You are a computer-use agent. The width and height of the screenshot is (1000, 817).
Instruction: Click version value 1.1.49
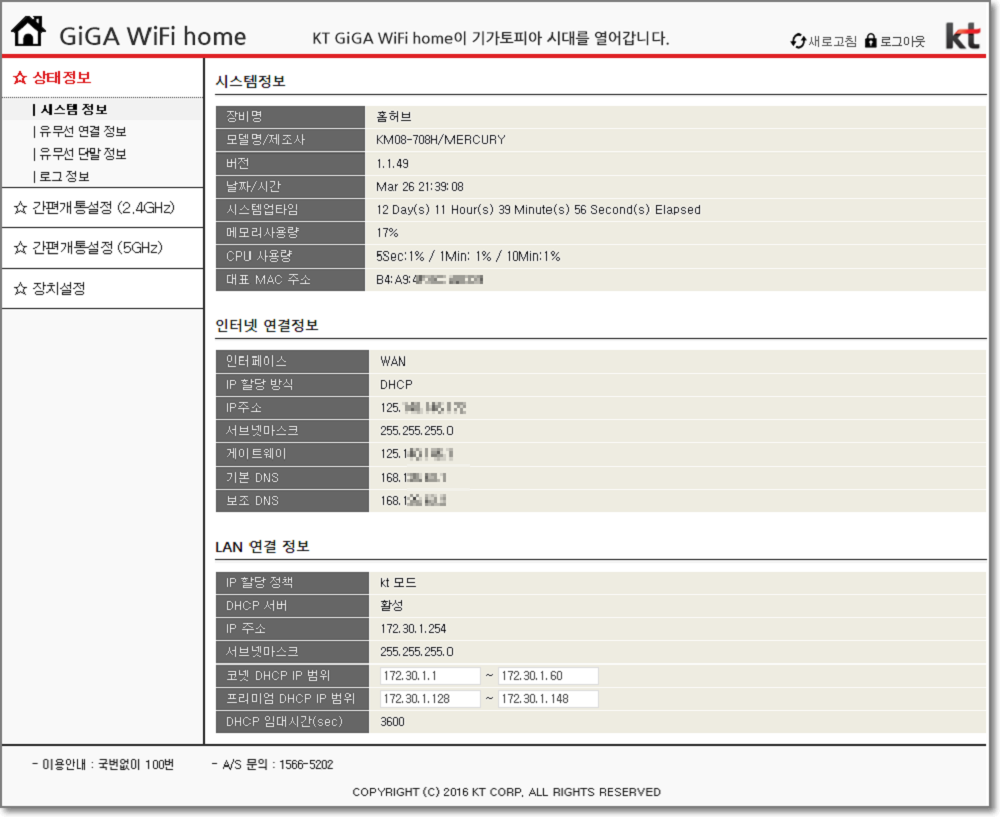click(x=392, y=164)
